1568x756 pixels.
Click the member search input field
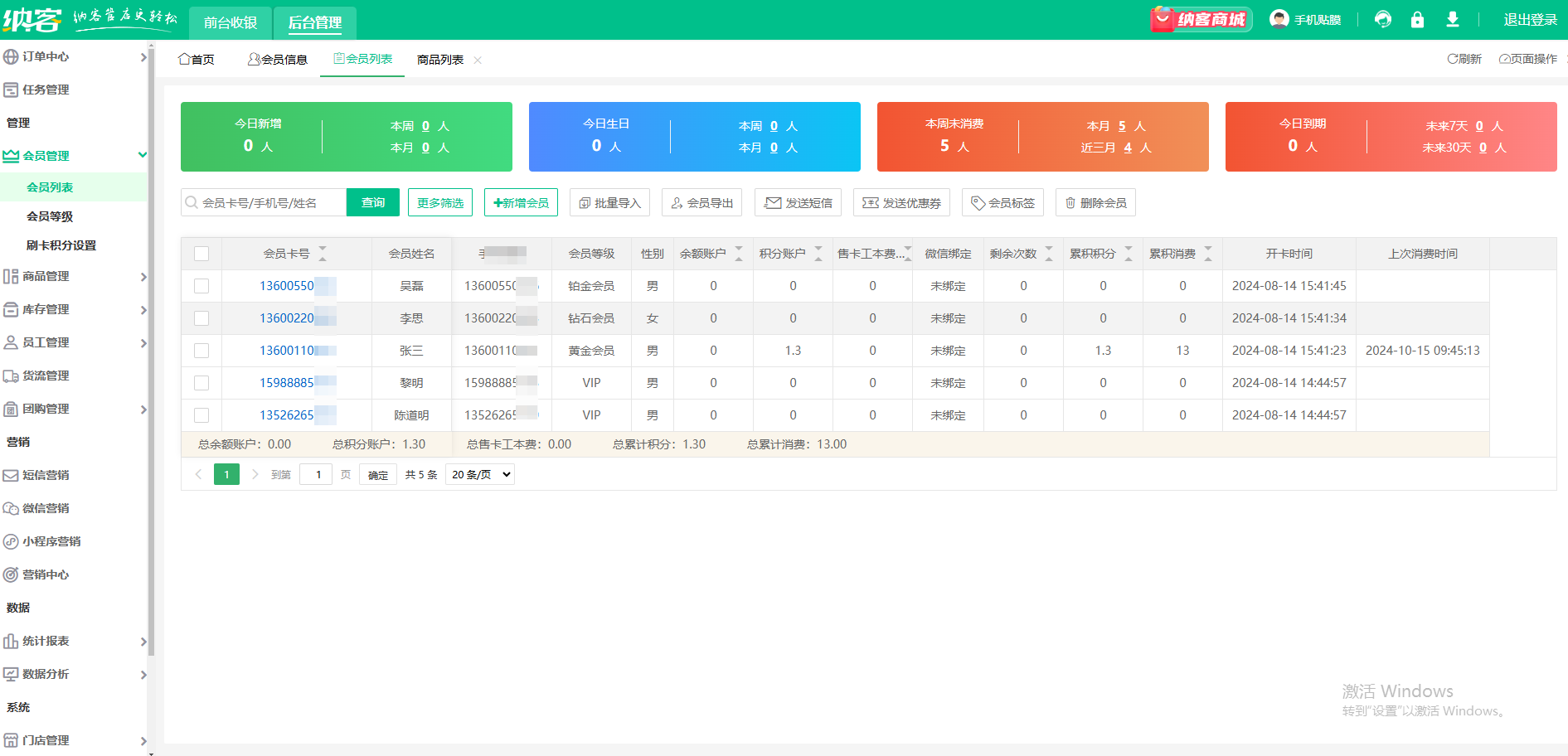pyautogui.click(x=269, y=203)
